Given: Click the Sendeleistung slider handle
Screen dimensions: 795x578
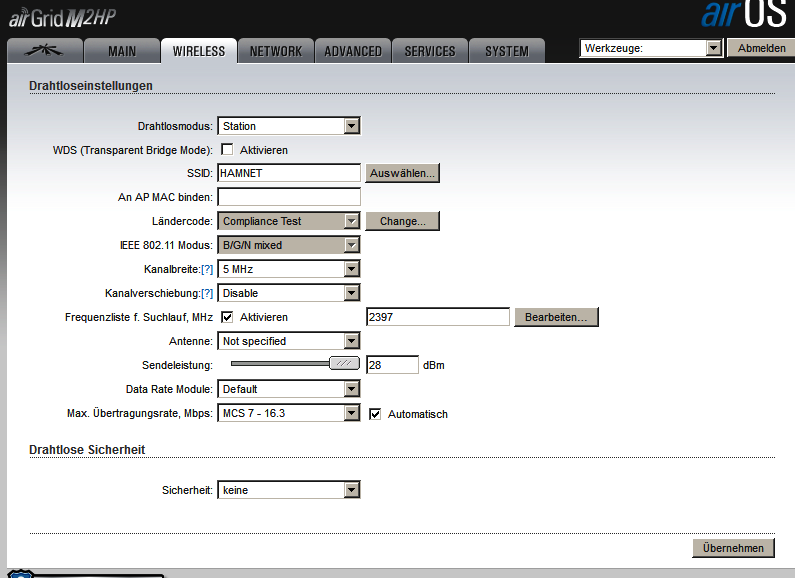Looking at the screenshot, I should (344, 365).
